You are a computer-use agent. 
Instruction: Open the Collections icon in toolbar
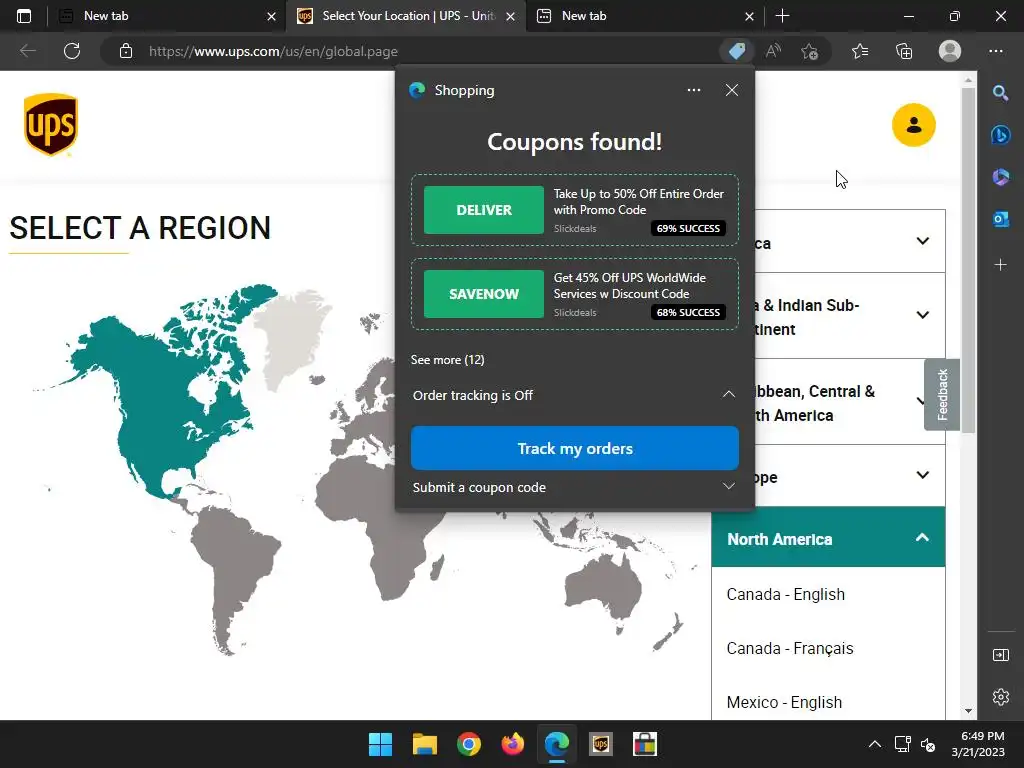(904, 51)
